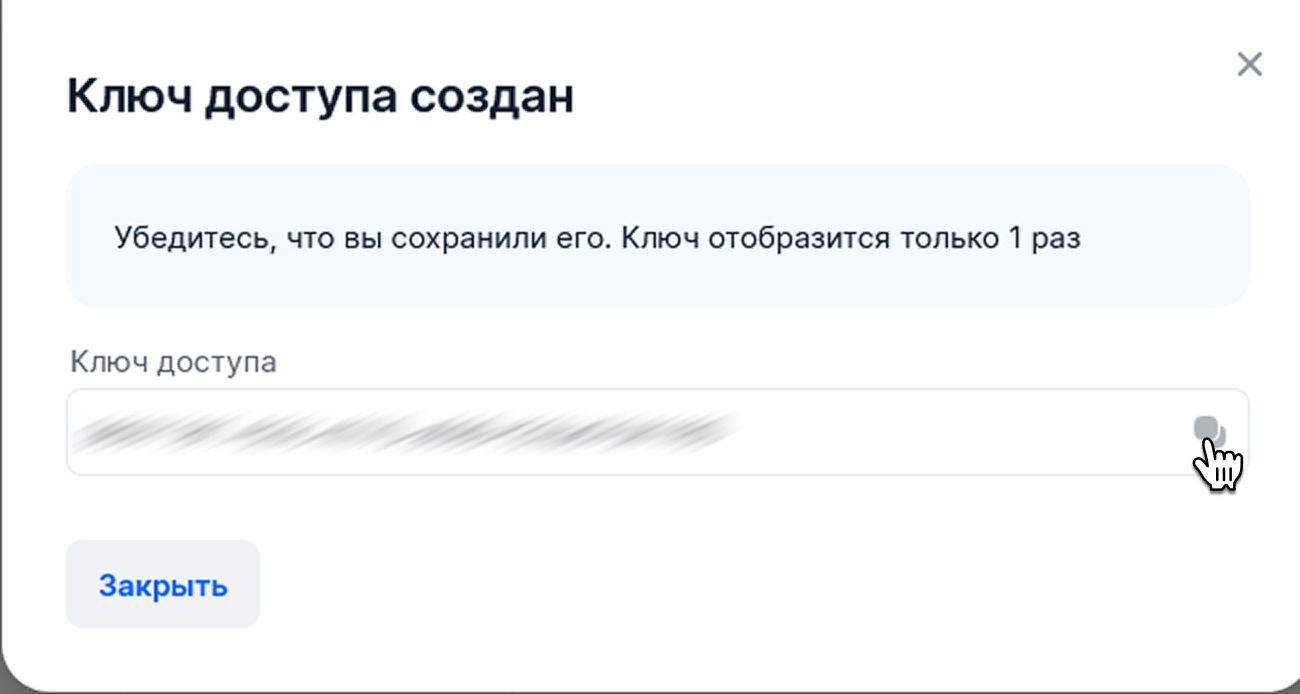
Task: Click the blue Закрыть label text
Action: (163, 586)
